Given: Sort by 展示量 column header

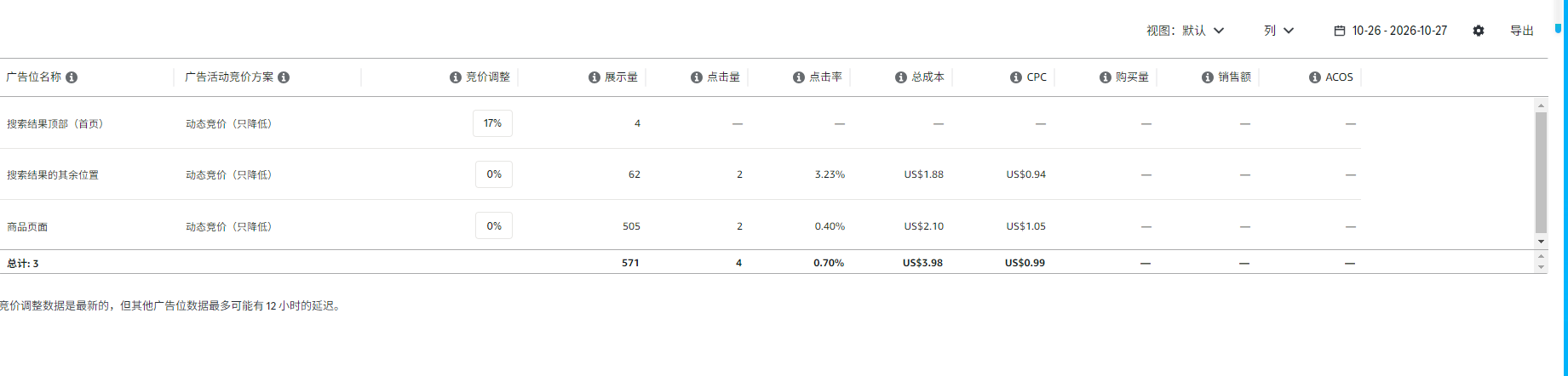Looking at the screenshot, I should pos(621,77).
